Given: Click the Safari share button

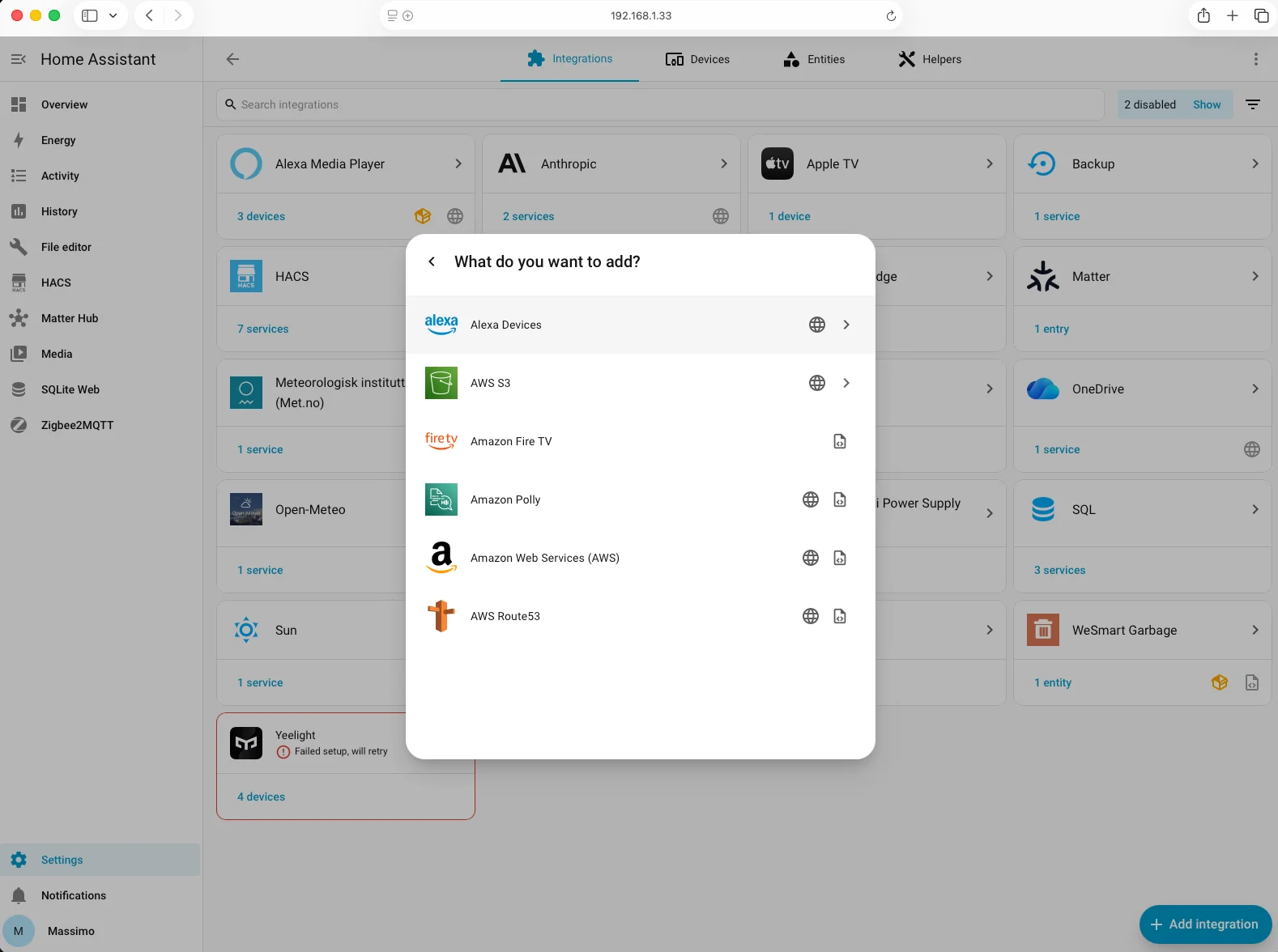Looking at the screenshot, I should [x=1203, y=15].
